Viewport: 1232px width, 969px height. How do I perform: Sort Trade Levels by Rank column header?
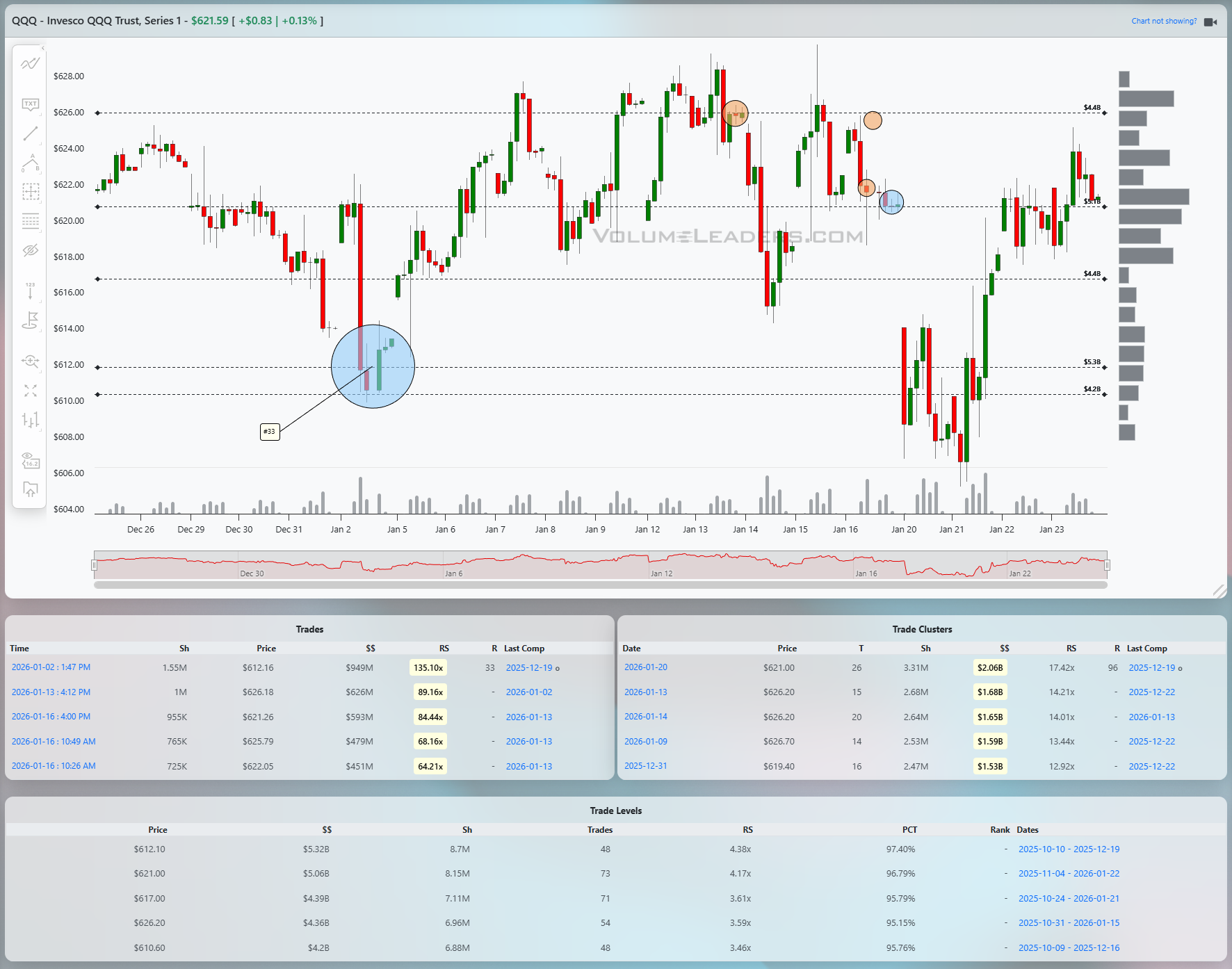(1000, 830)
